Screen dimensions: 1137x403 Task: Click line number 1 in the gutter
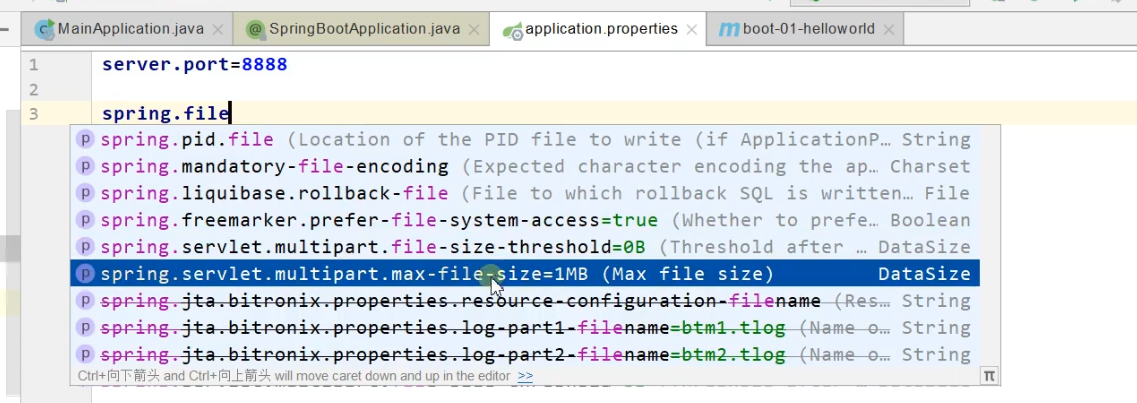click(33, 65)
